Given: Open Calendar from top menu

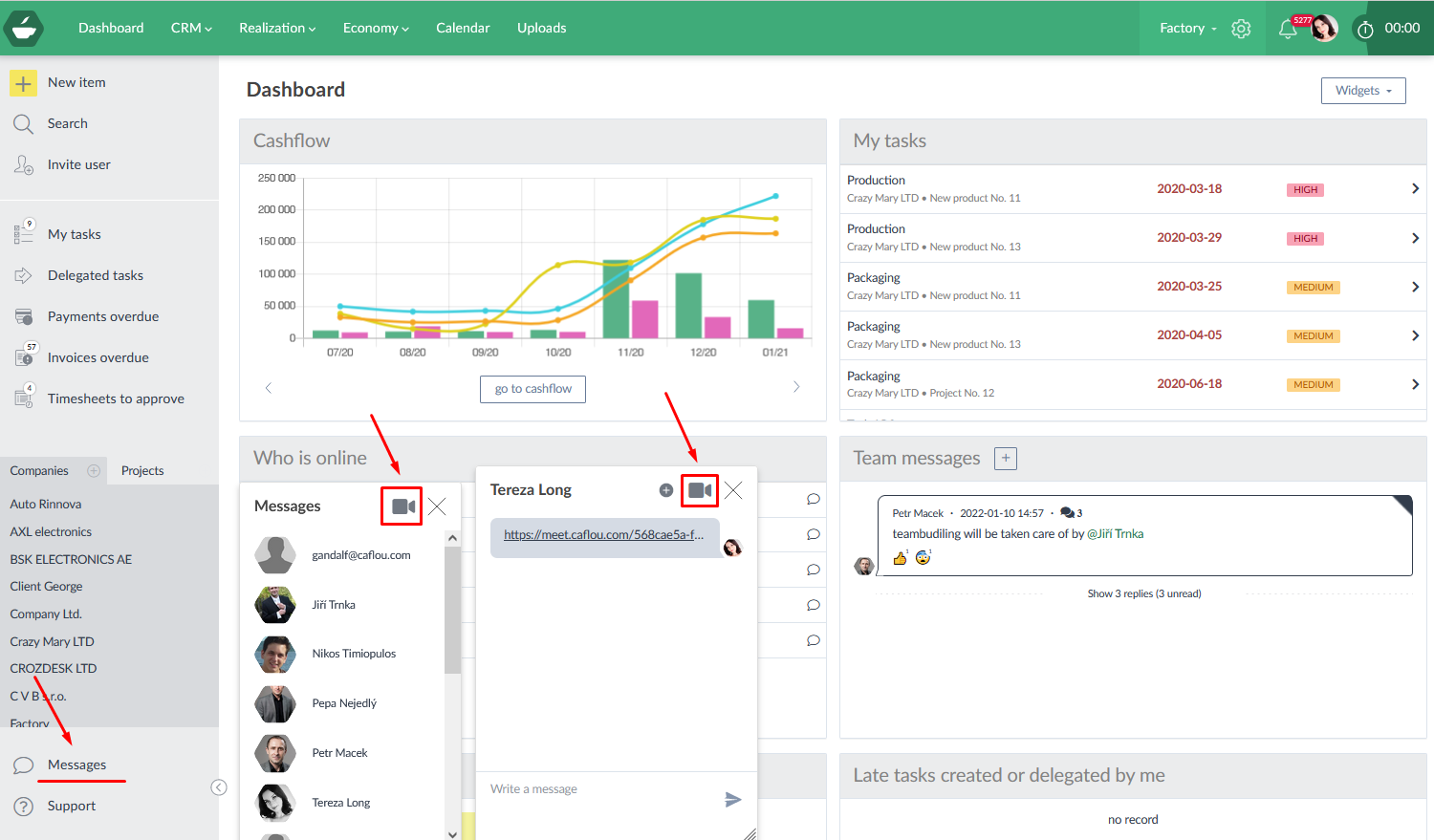Looking at the screenshot, I should (x=463, y=28).
